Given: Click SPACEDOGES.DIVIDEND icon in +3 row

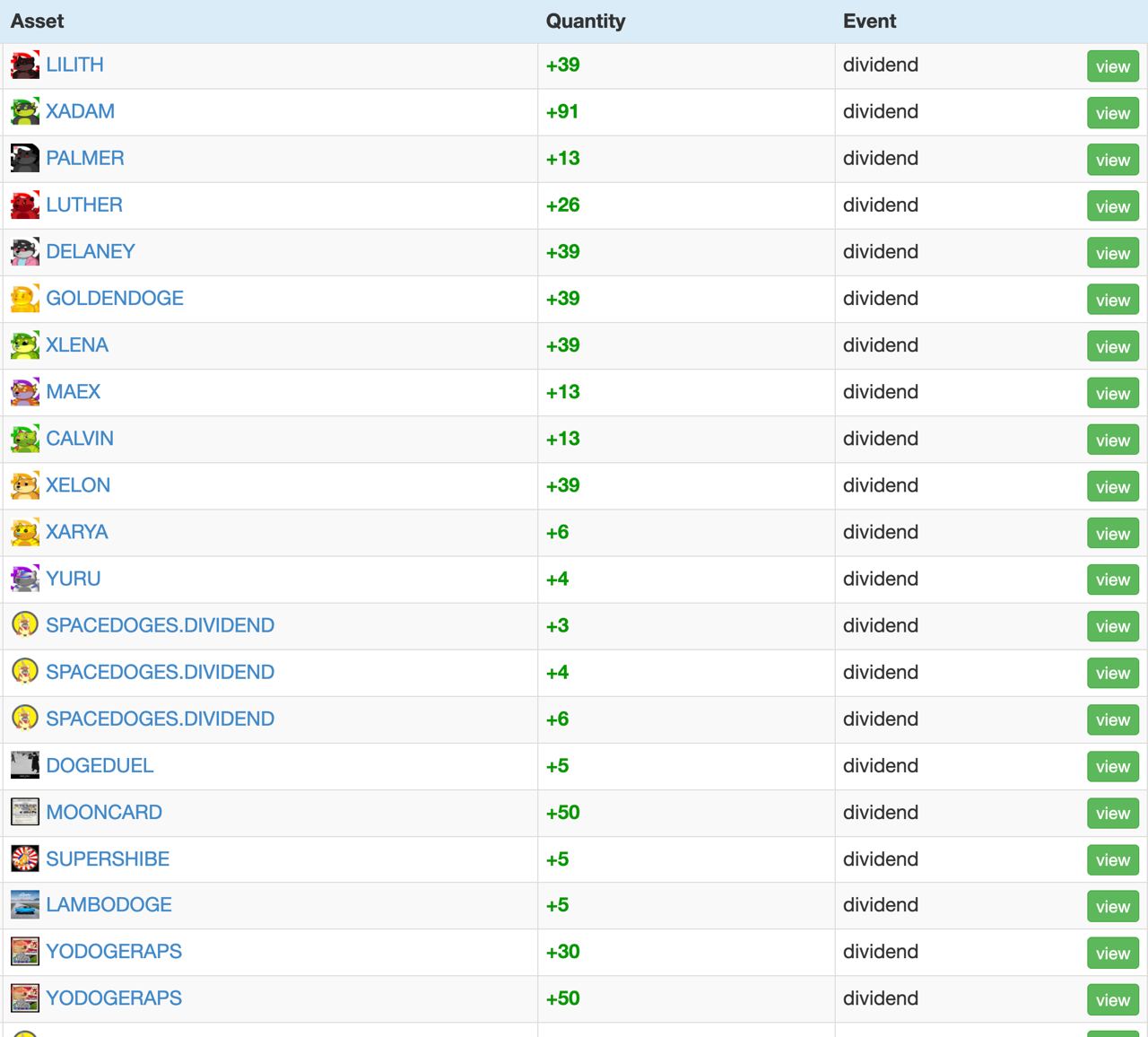Looking at the screenshot, I should pos(25,624).
